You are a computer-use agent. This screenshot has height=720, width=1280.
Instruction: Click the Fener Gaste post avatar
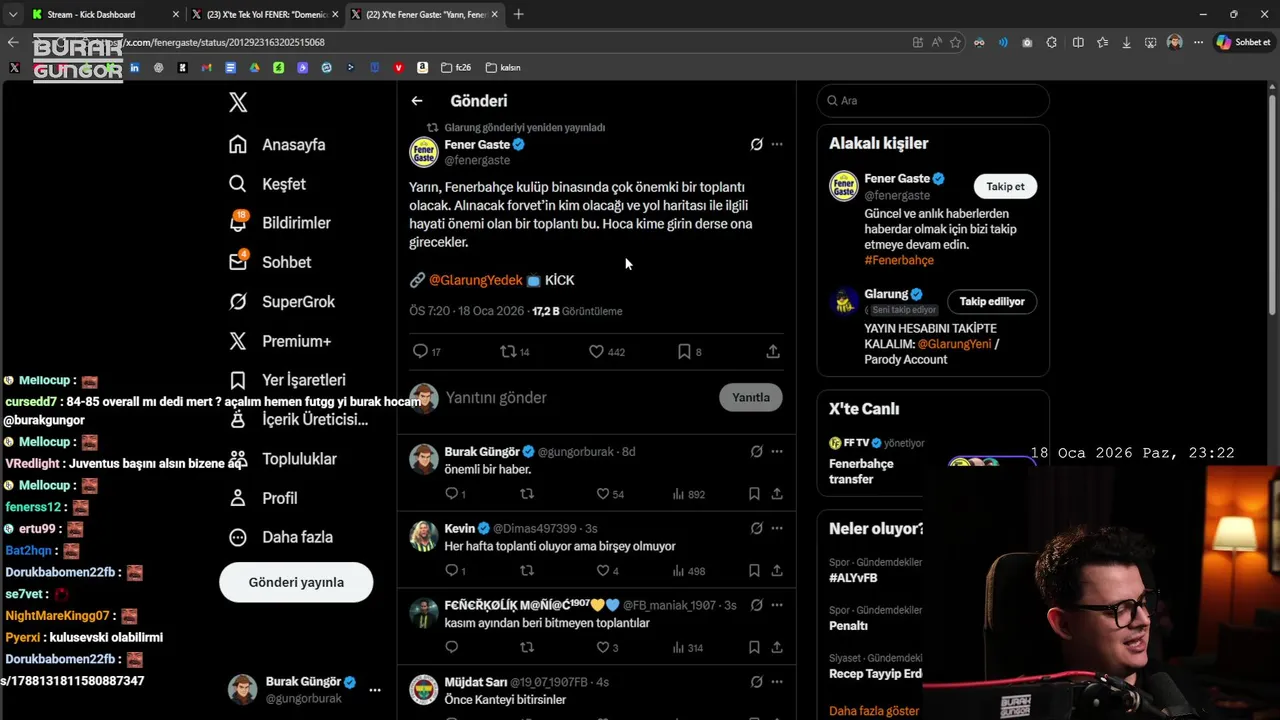424,152
